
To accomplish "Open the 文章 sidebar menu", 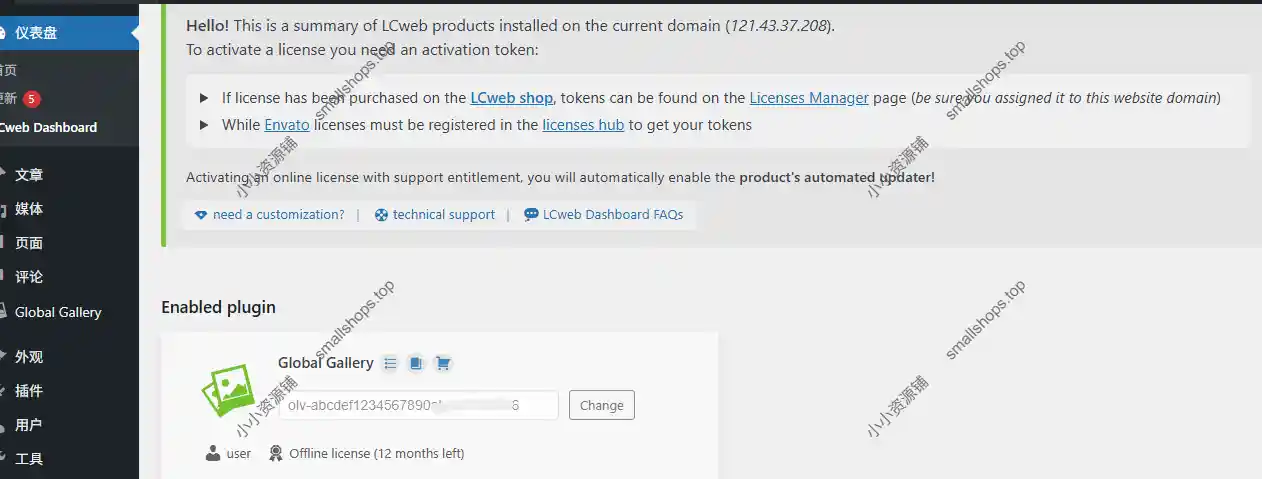I will pos(29,175).
